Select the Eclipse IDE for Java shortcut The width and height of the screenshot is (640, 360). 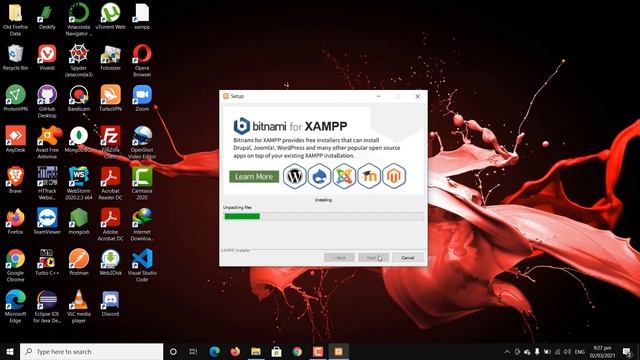pos(47,306)
